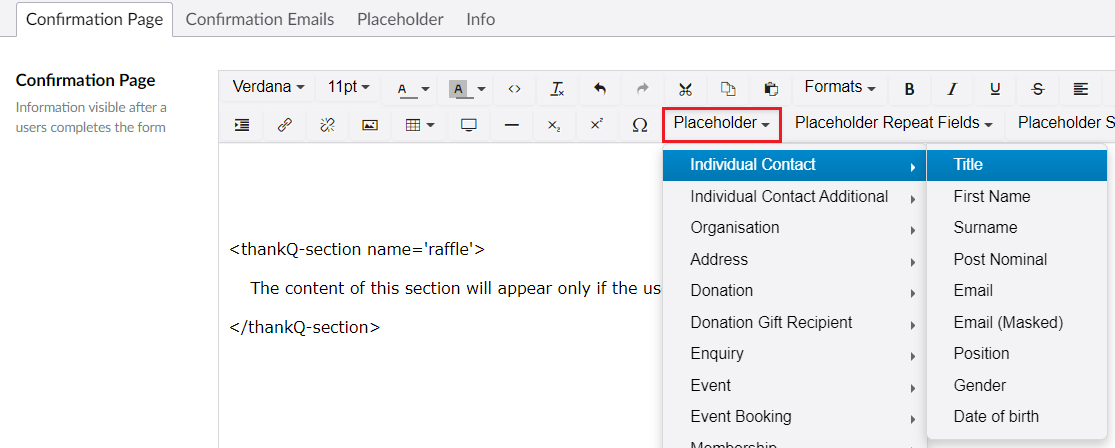The image size is (1115, 448).
Task: Open the 11pt font size dropdown
Action: click(x=348, y=88)
